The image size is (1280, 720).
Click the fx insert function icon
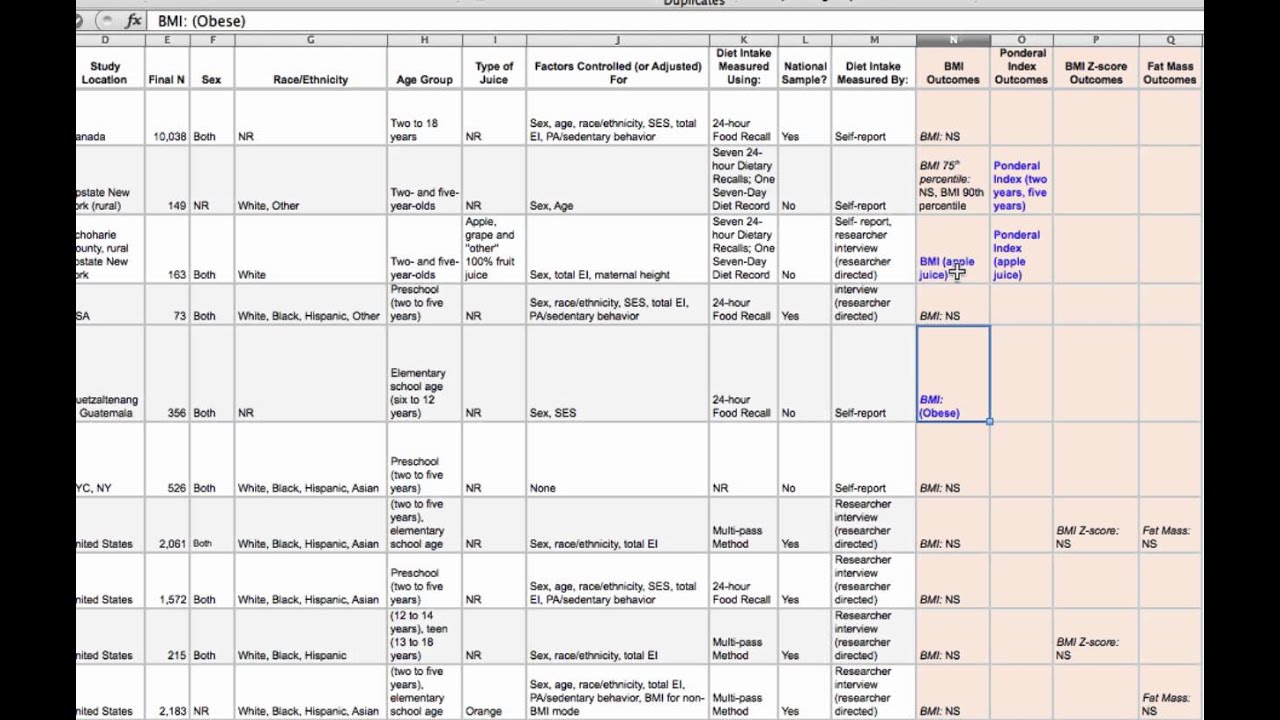(x=133, y=21)
